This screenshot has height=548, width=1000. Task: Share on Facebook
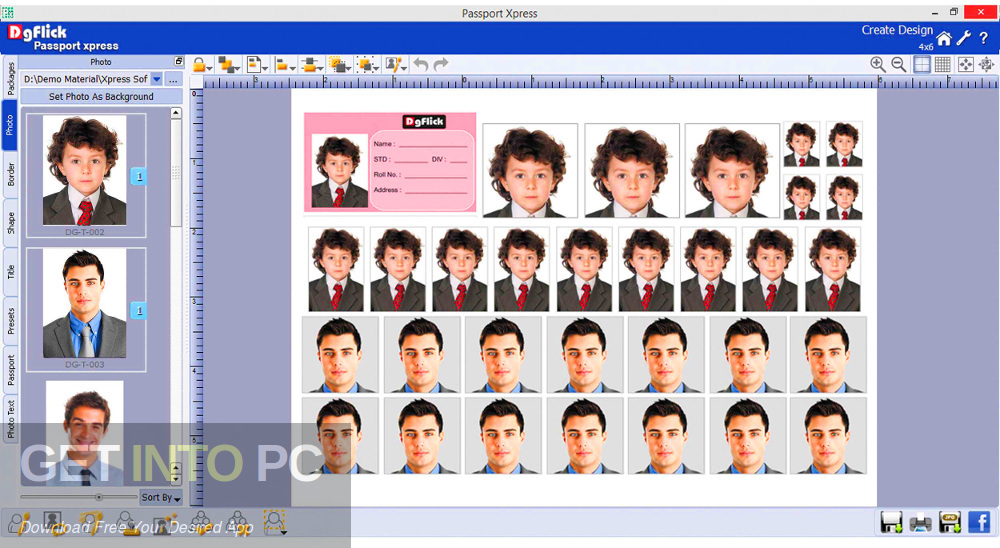coord(980,522)
